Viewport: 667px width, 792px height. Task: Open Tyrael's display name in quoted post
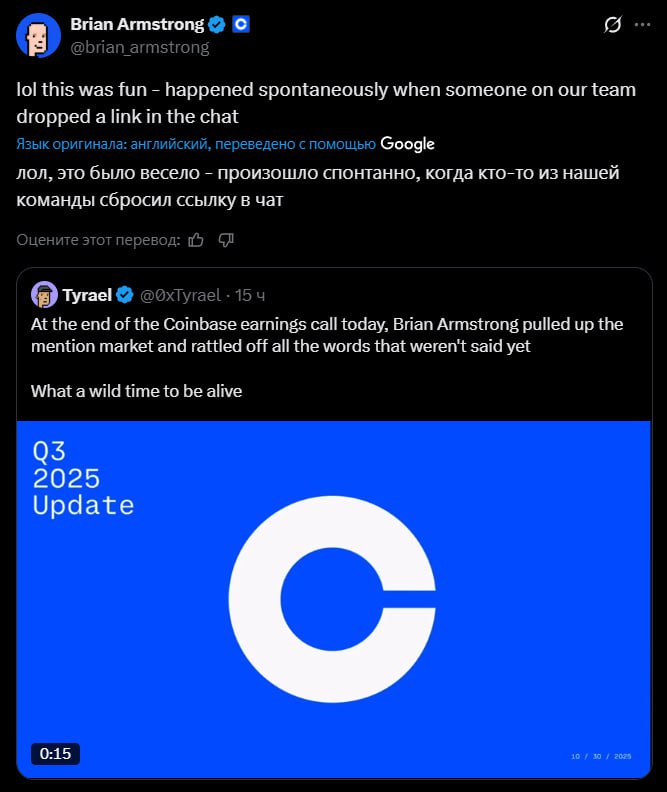(x=87, y=295)
